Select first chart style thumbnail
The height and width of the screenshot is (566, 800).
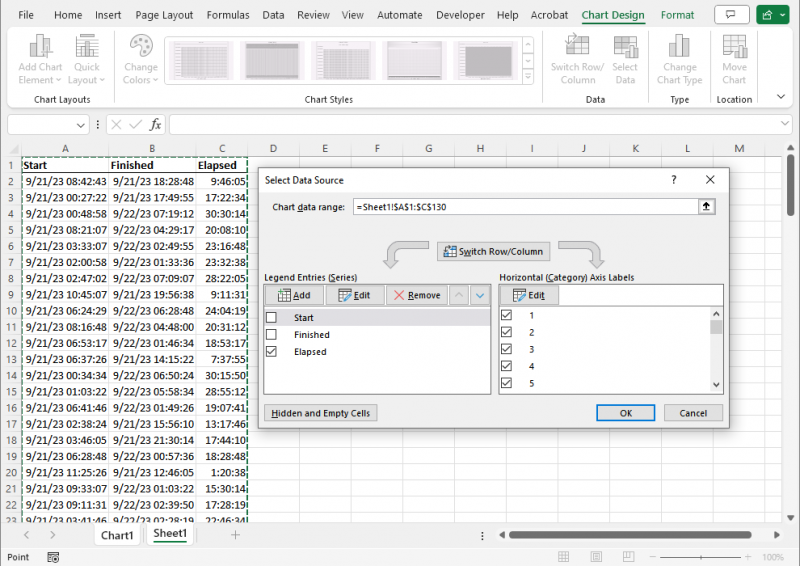201,61
